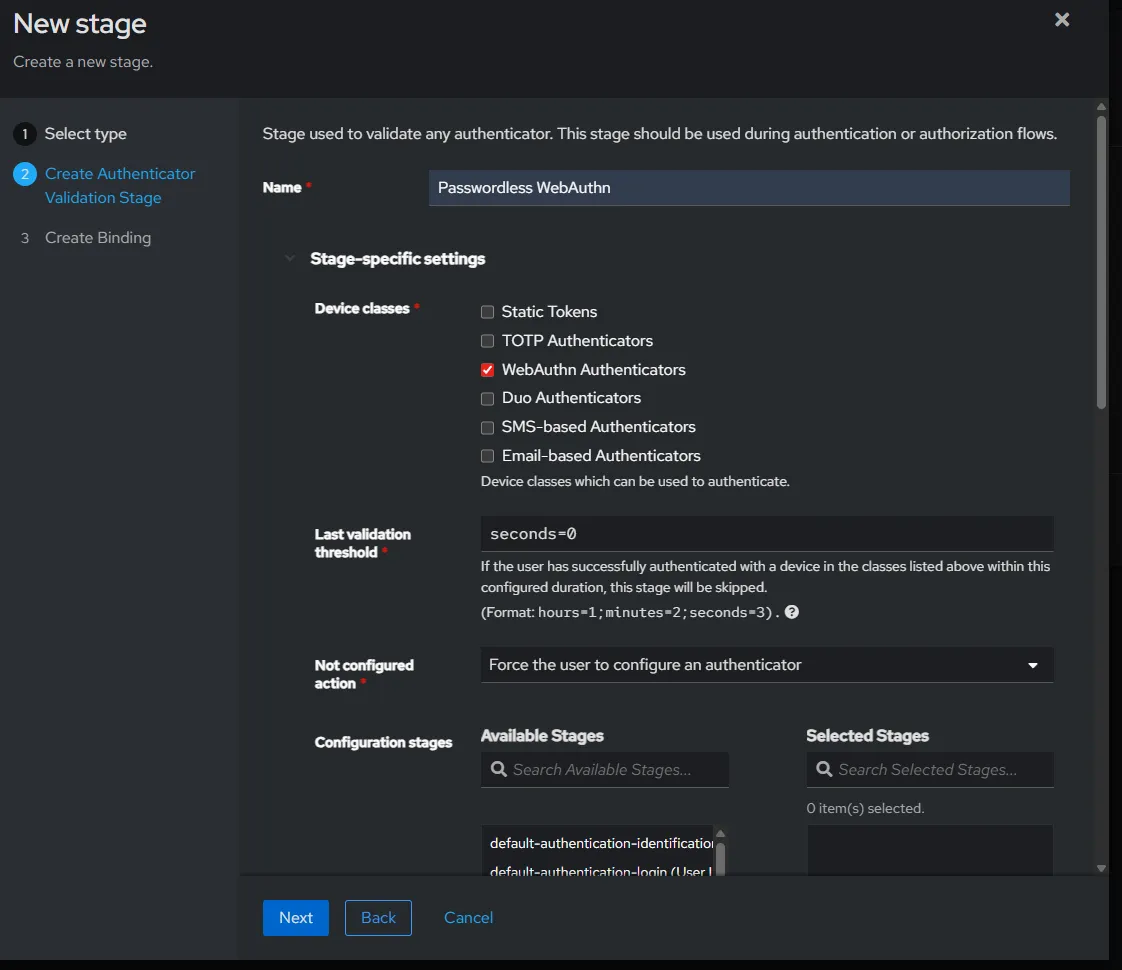This screenshot has width=1122, height=970.
Task: Enable Static Tokens device class
Action: coord(488,312)
